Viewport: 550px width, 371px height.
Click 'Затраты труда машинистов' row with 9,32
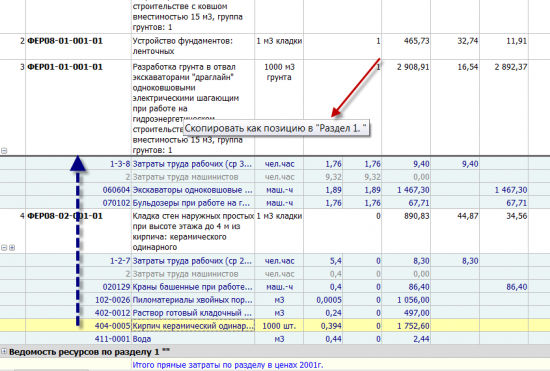point(186,177)
